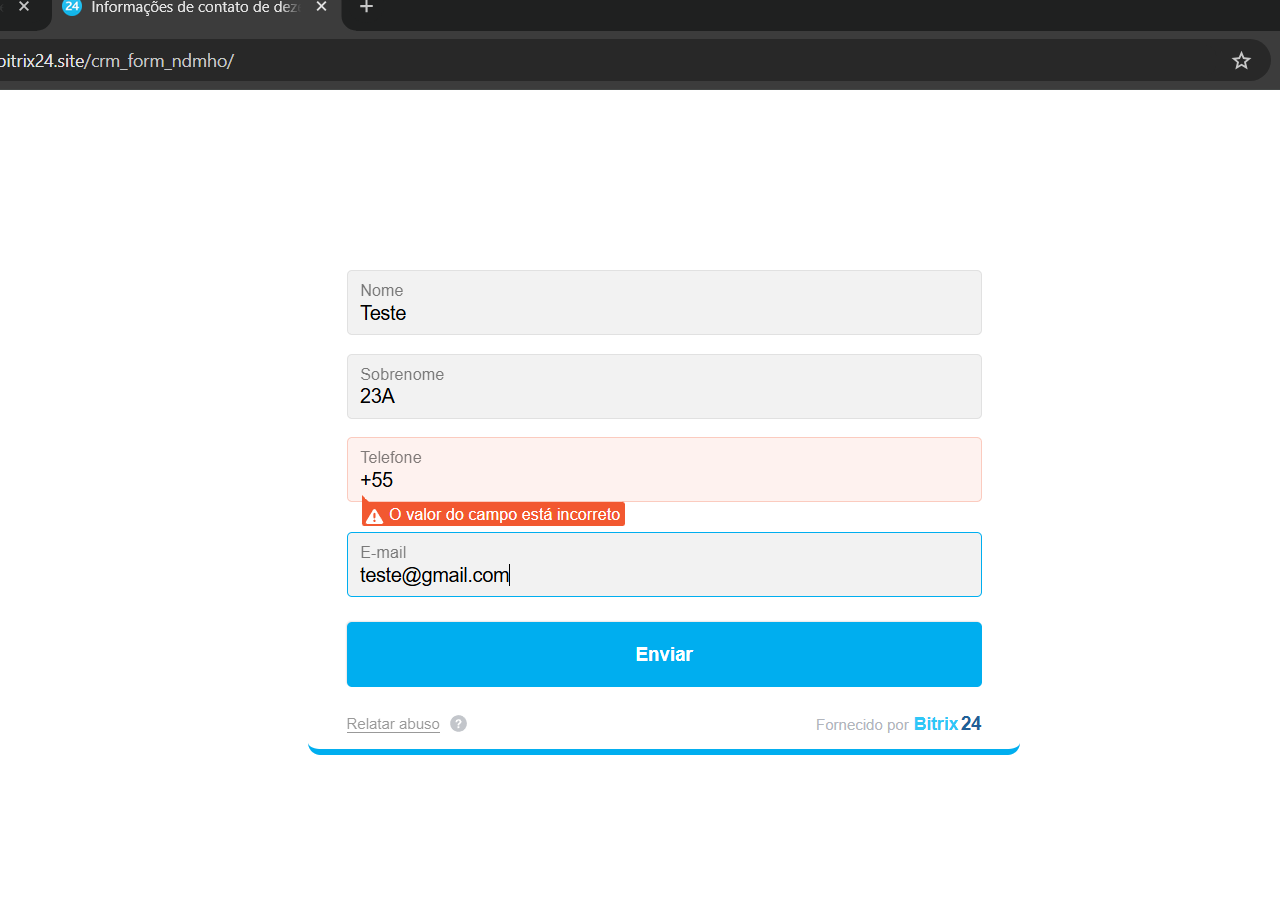1280x908 pixels.
Task: Close the "Informações de contato" tab
Action: (321, 7)
